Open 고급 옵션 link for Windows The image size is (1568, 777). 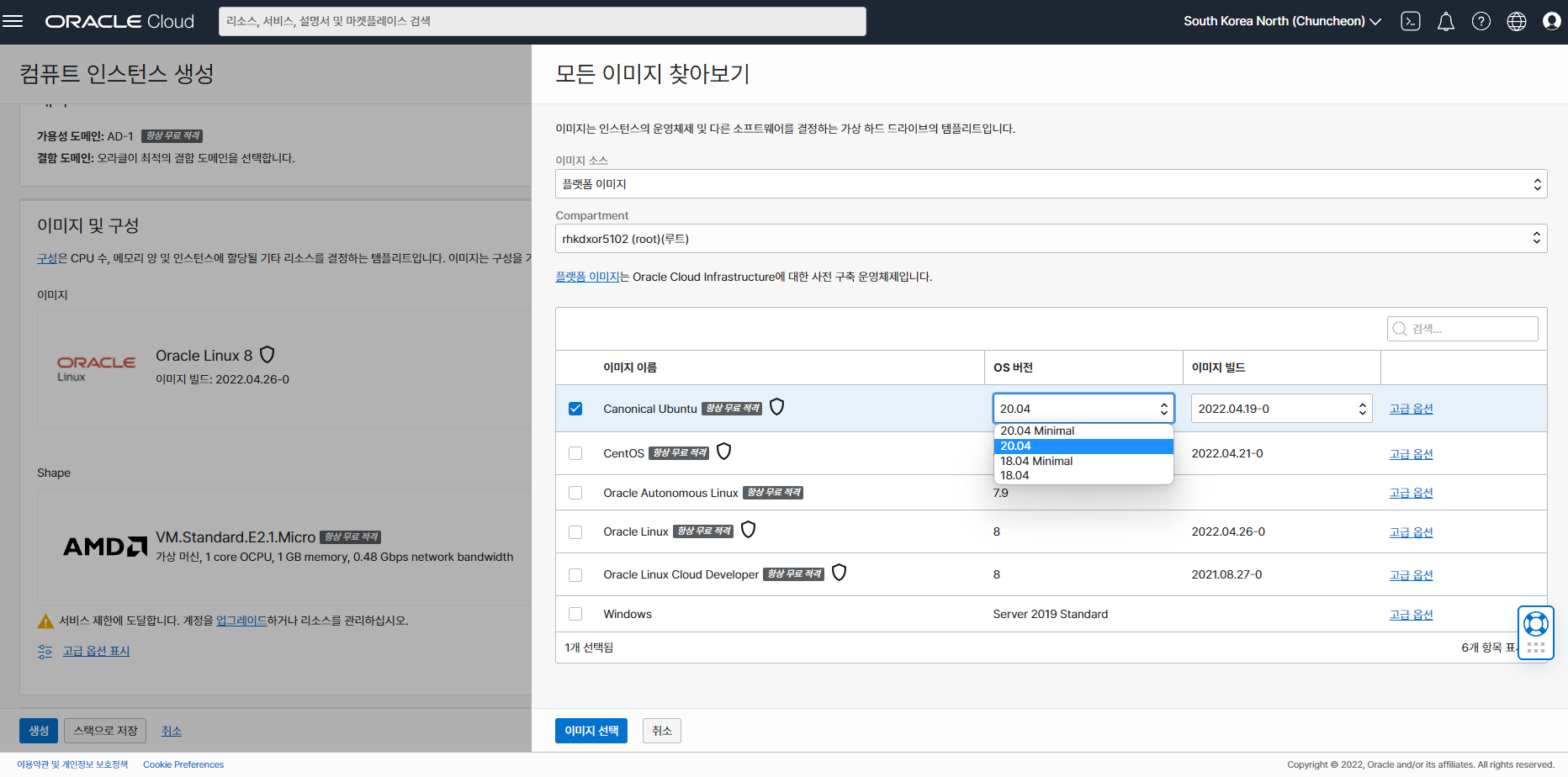[1411, 615]
